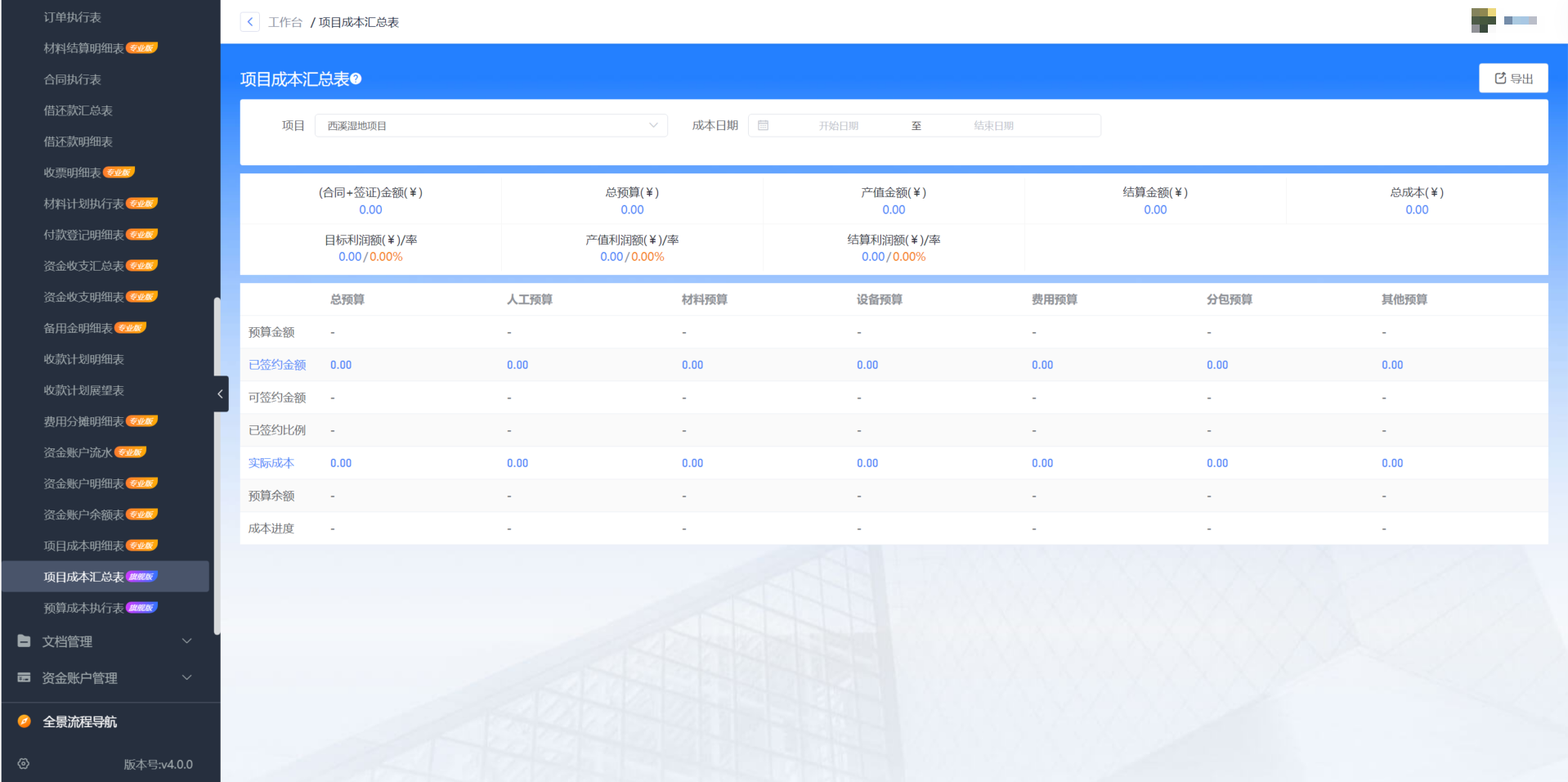The width and height of the screenshot is (1568, 782).
Task: Open 合同执行表 from the sidebar
Action: pyautogui.click(x=73, y=79)
